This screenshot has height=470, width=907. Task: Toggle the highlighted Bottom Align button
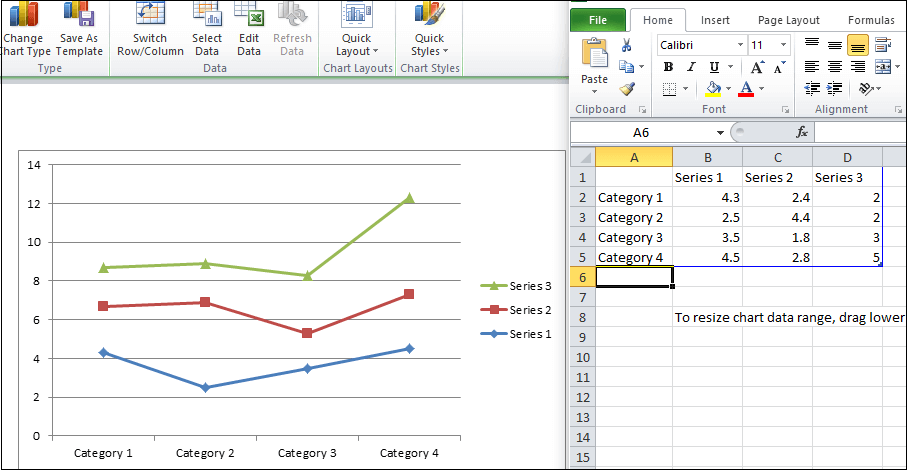(858, 45)
